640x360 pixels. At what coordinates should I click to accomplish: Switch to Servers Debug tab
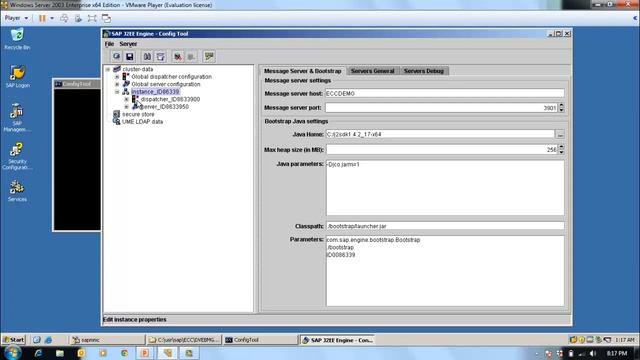coord(424,71)
